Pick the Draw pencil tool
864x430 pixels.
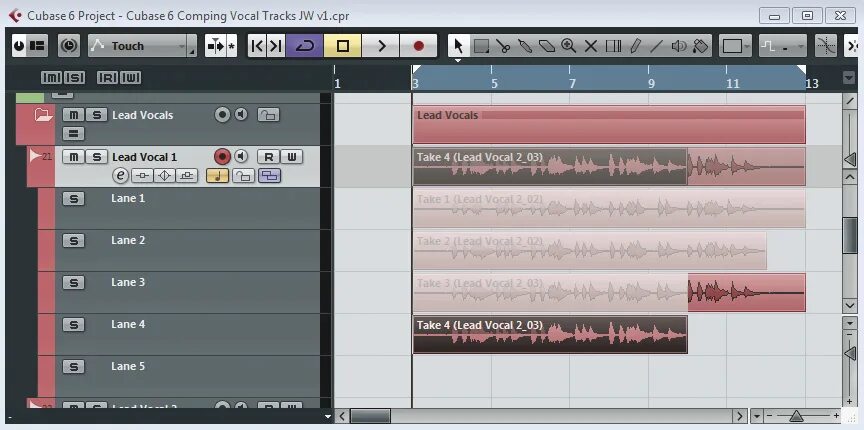click(635, 46)
